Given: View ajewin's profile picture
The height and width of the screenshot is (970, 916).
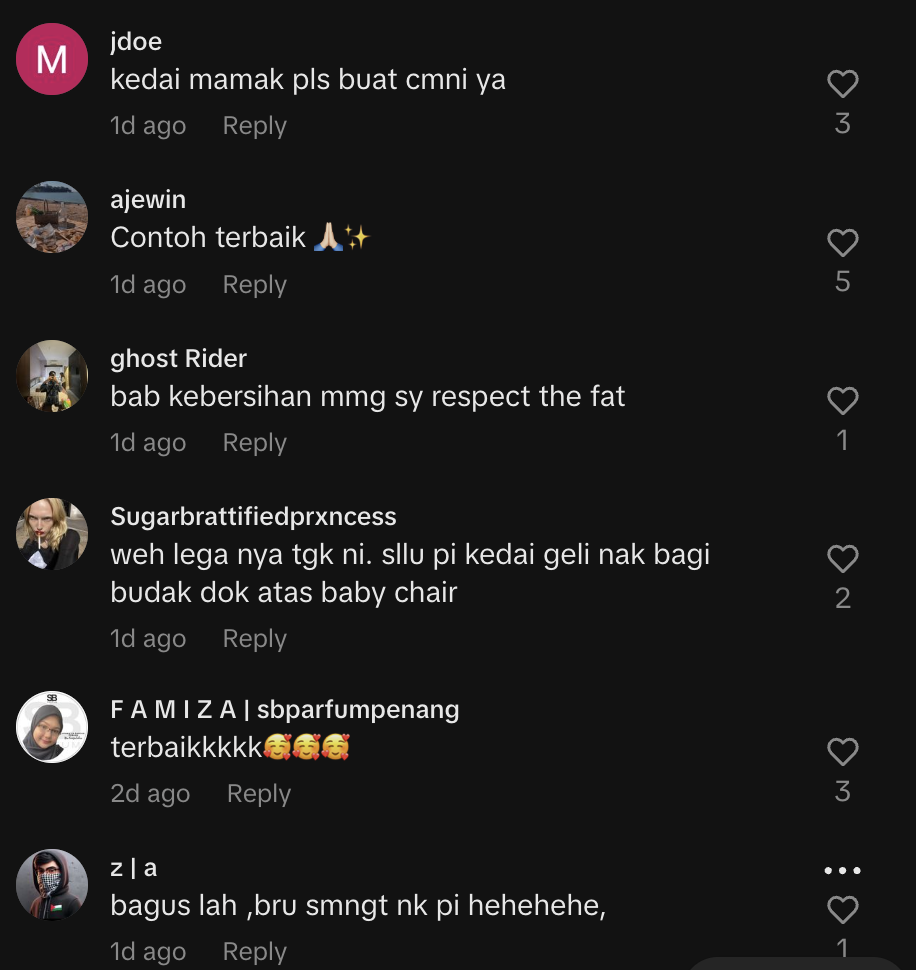Looking at the screenshot, I should 52,217.
